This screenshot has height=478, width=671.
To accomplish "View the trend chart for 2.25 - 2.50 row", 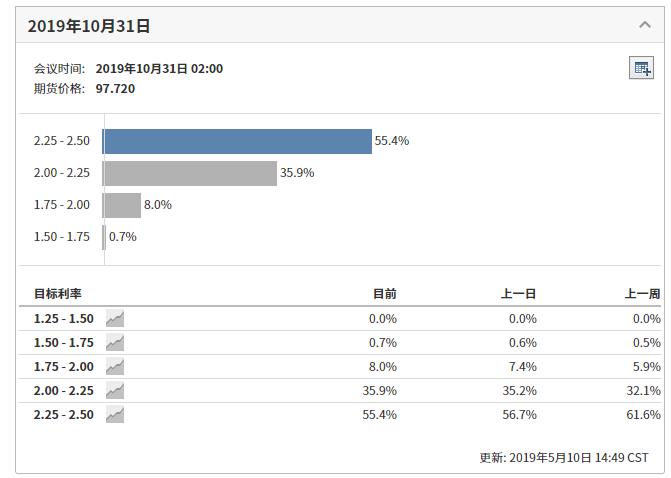I will [x=115, y=415].
